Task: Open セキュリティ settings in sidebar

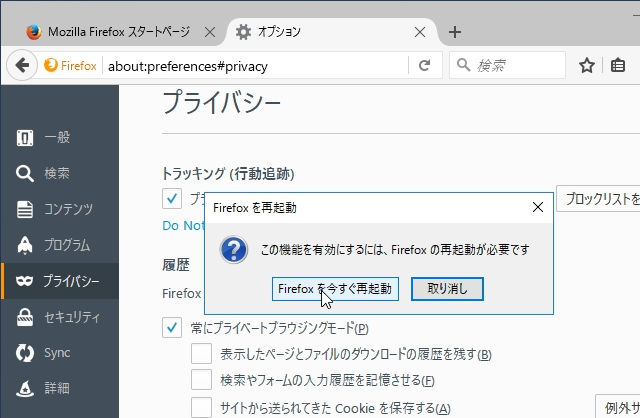Action: click(60, 317)
